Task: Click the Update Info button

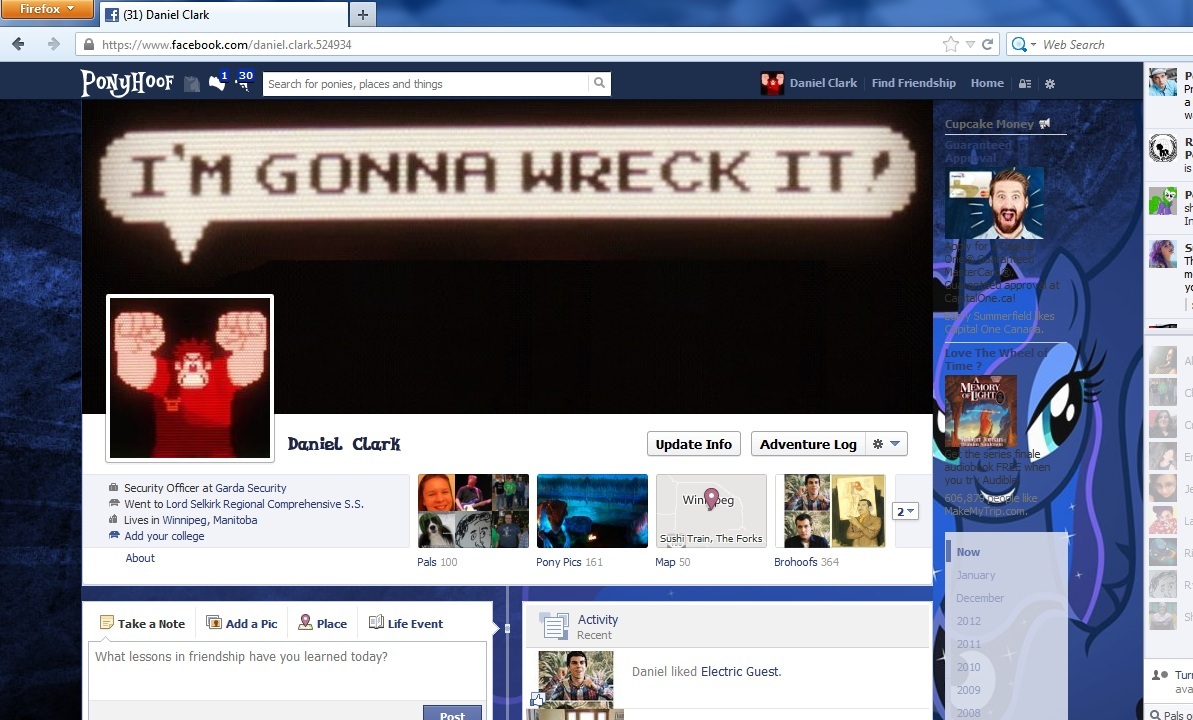Action: pyautogui.click(x=693, y=444)
